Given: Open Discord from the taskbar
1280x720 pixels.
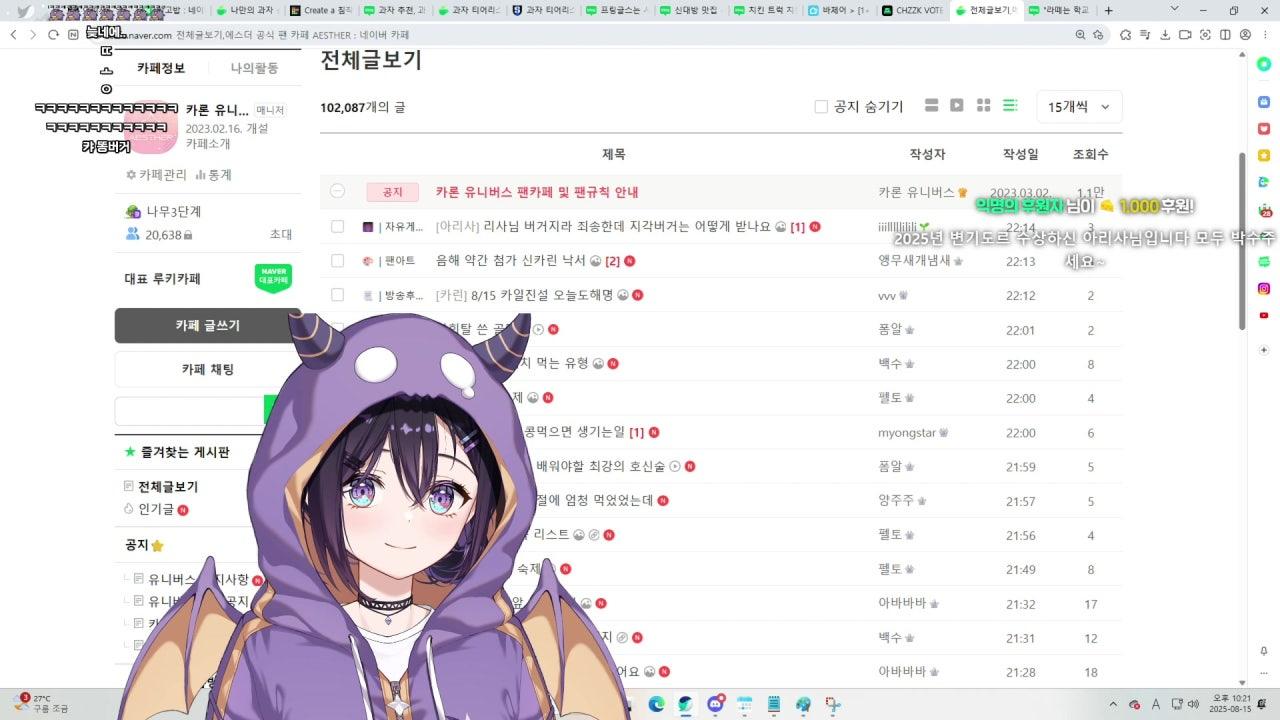Looking at the screenshot, I should (715, 704).
